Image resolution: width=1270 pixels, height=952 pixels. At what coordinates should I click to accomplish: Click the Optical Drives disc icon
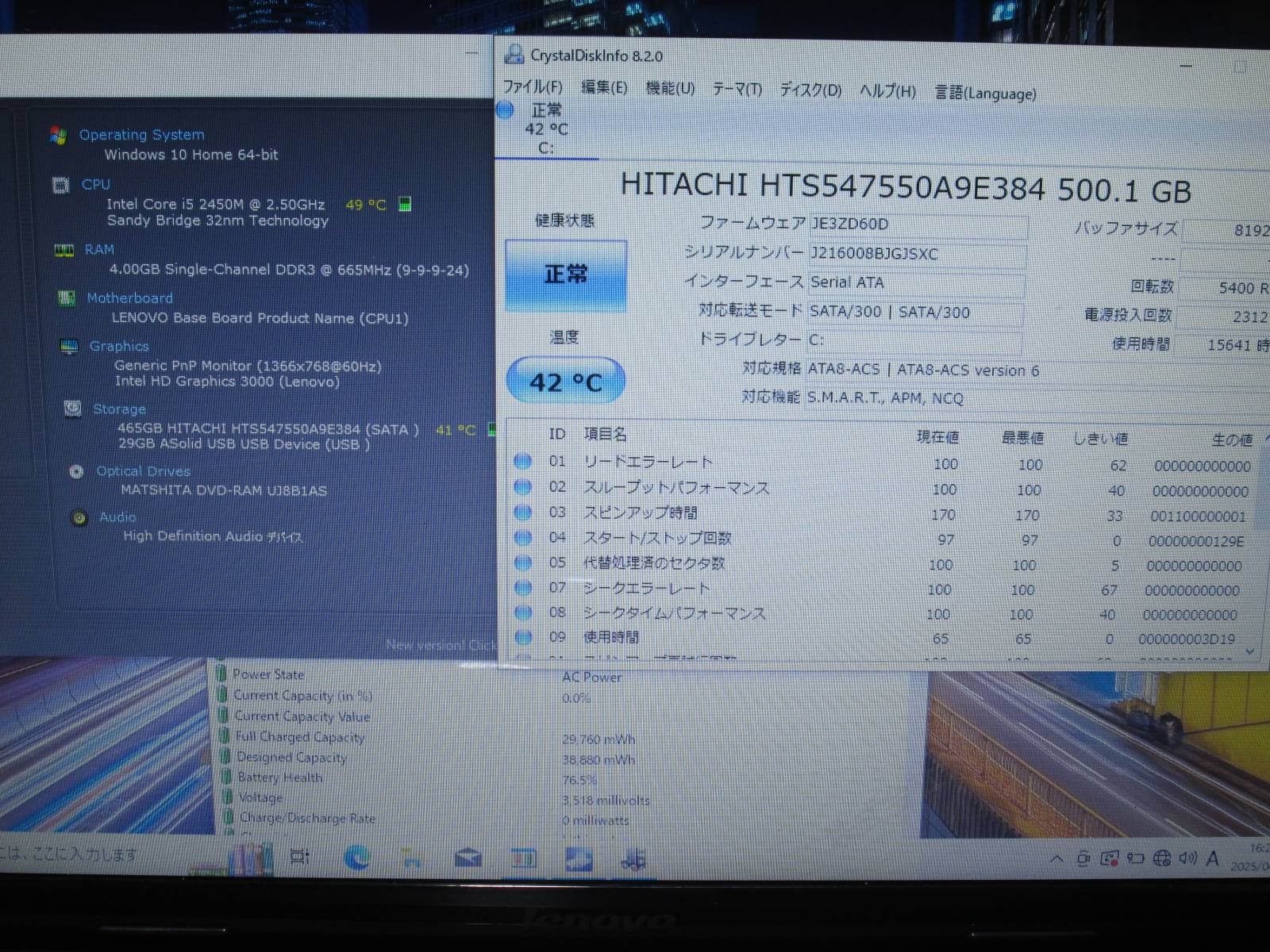[76, 471]
